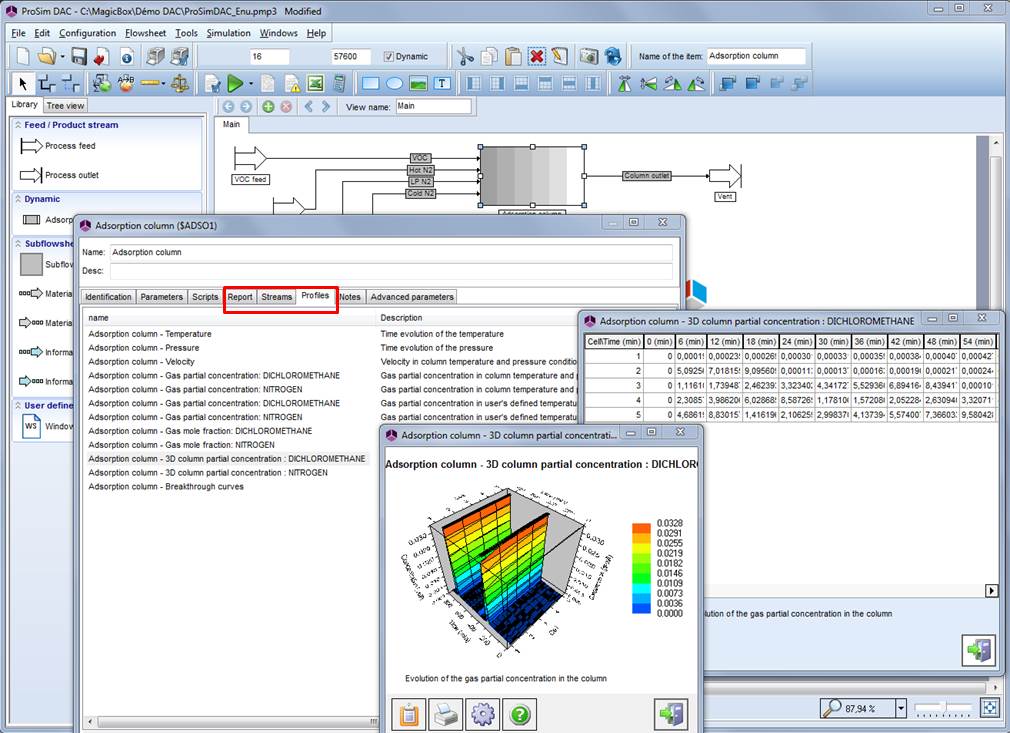The image size is (1010, 733).
Task: Bring to front with the blue squares icon
Action: coord(728,83)
